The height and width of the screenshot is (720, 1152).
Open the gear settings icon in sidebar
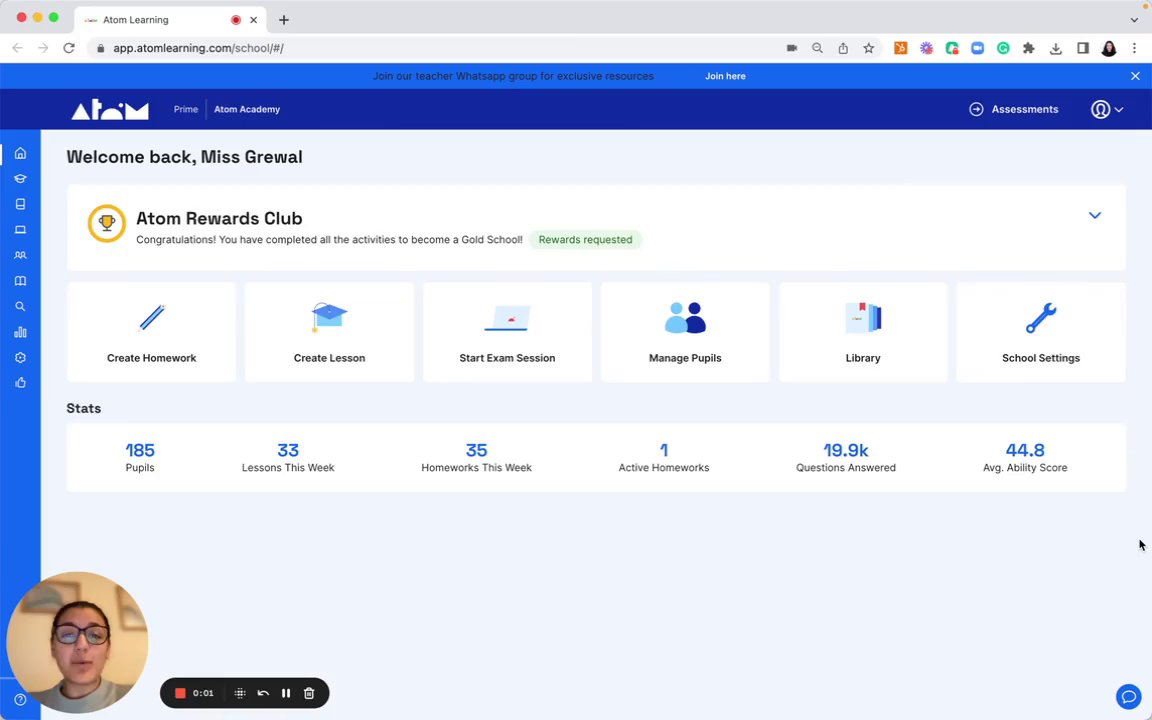(21, 358)
